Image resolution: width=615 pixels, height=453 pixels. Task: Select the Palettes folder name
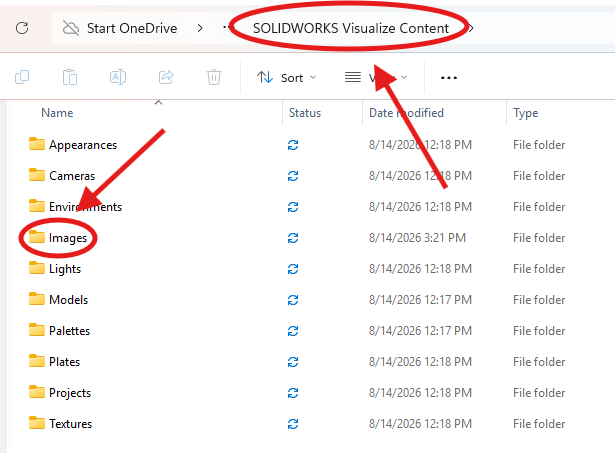69,331
